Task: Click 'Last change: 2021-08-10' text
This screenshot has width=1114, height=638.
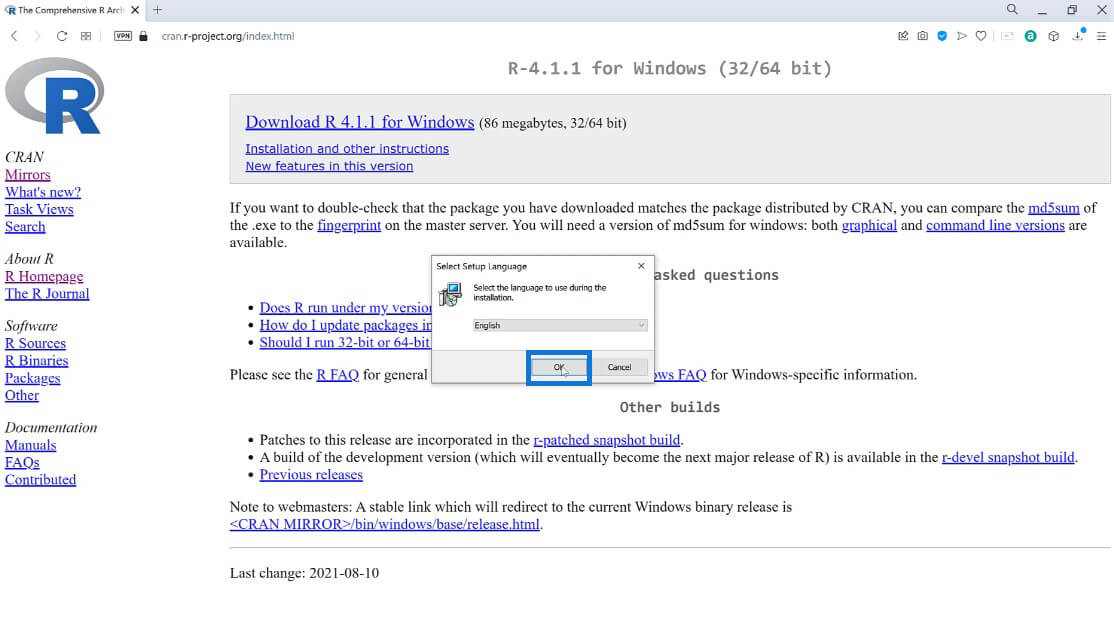Action: coord(304,573)
